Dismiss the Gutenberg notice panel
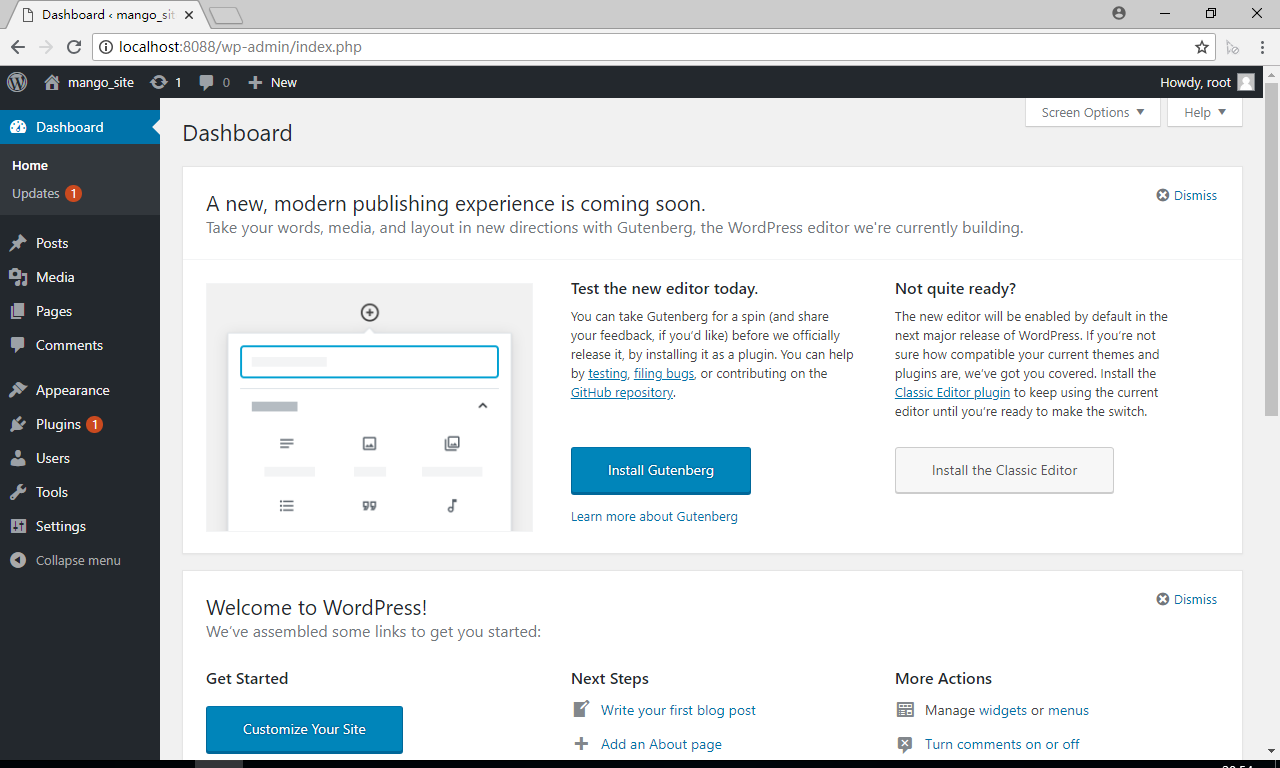This screenshot has width=1280, height=768. pos(1187,195)
